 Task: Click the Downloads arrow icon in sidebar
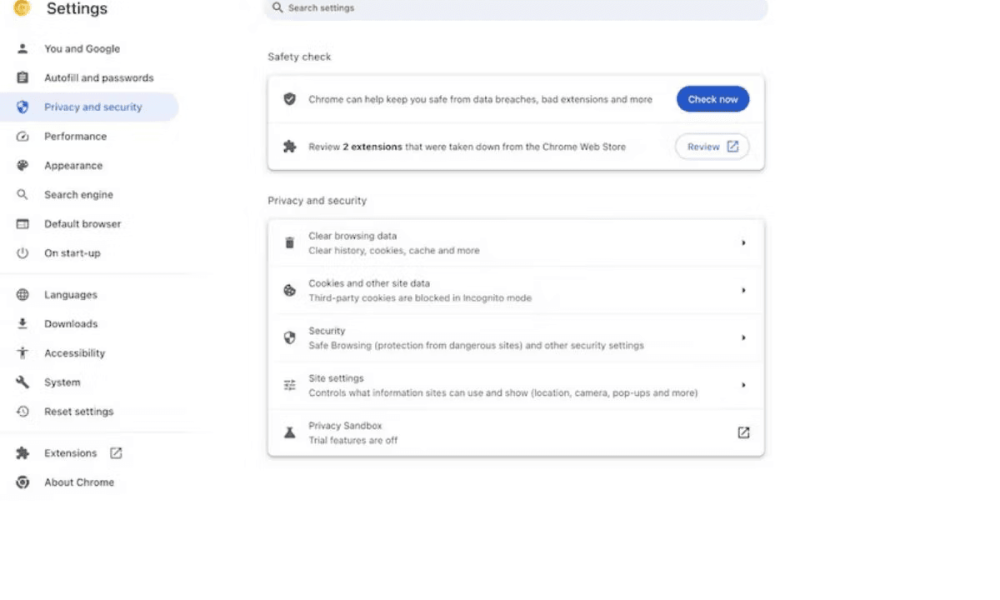[22, 324]
